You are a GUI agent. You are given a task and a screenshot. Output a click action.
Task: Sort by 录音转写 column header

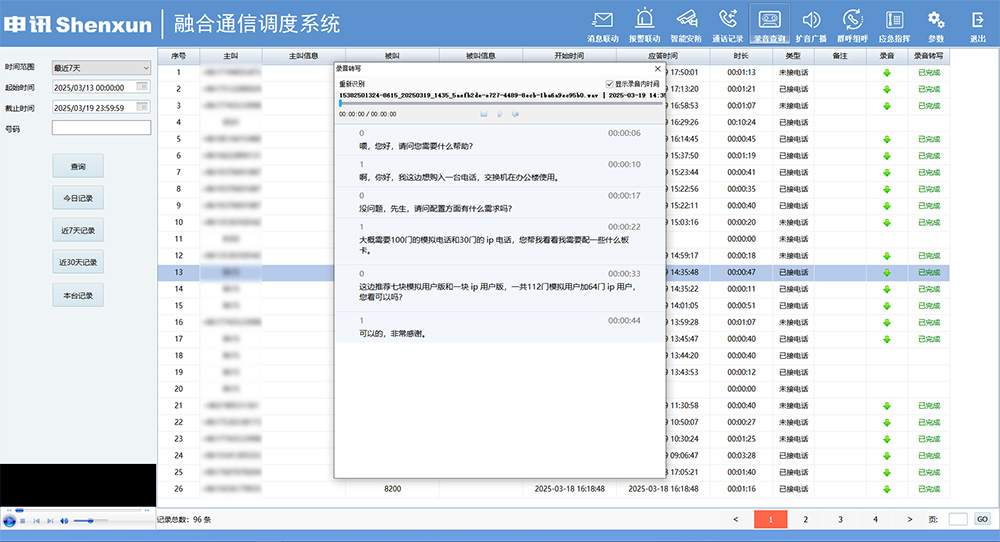pyautogui.click(x=929, y=56)
